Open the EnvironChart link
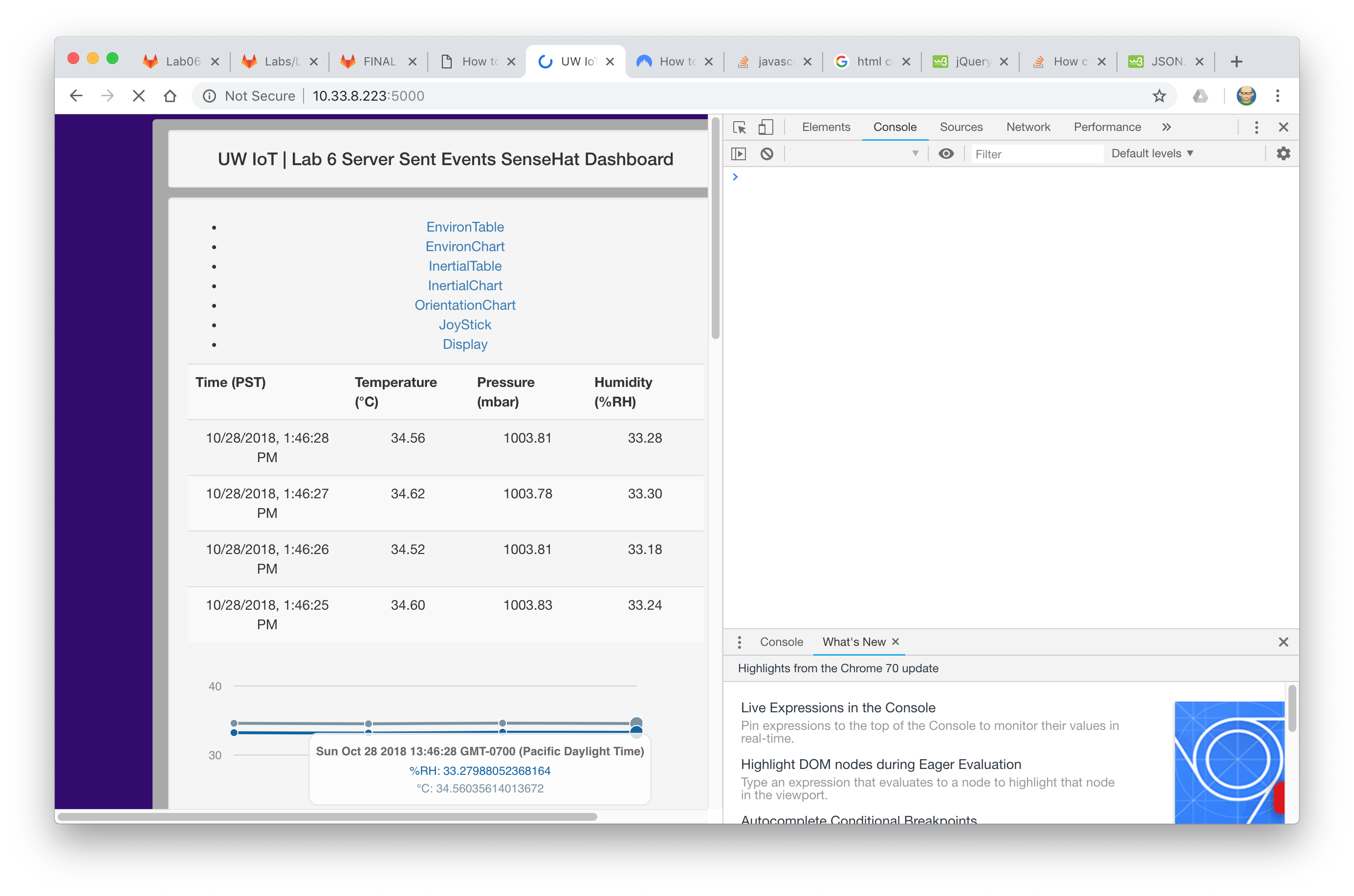The width and height of the screenshot is (1354, 896). tap(465, 246)
